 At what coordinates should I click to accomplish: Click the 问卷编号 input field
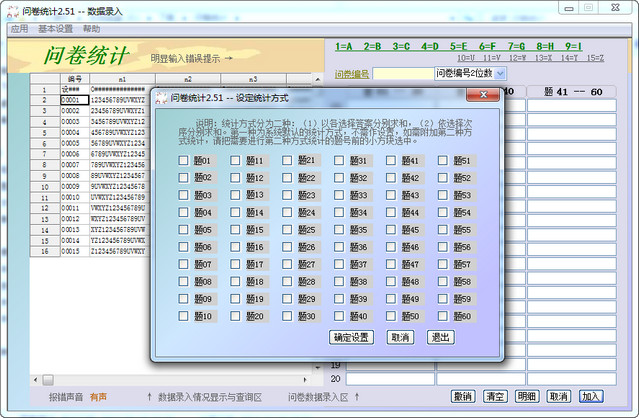tap(403, 74)
